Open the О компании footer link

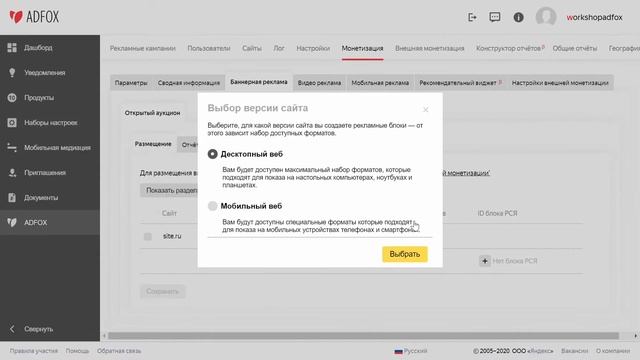pos(613,351)
